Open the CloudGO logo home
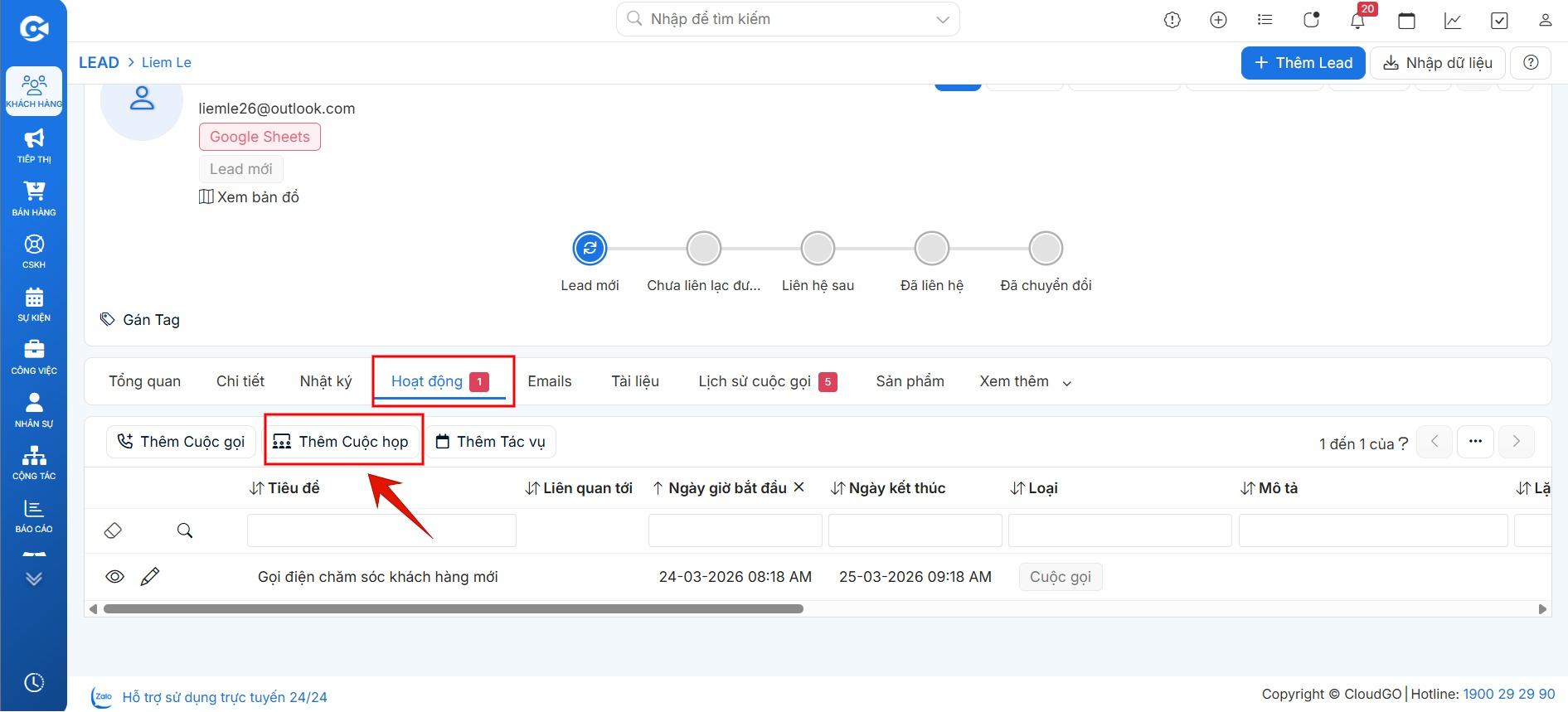This screenshot has height=712, width=1568. (34, 29)
